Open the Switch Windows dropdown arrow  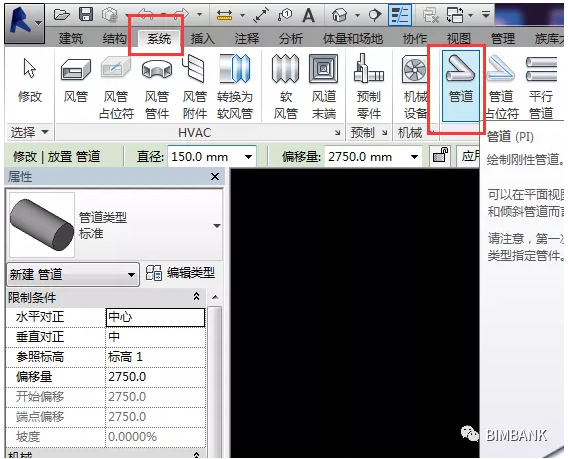tap(471, 15)
